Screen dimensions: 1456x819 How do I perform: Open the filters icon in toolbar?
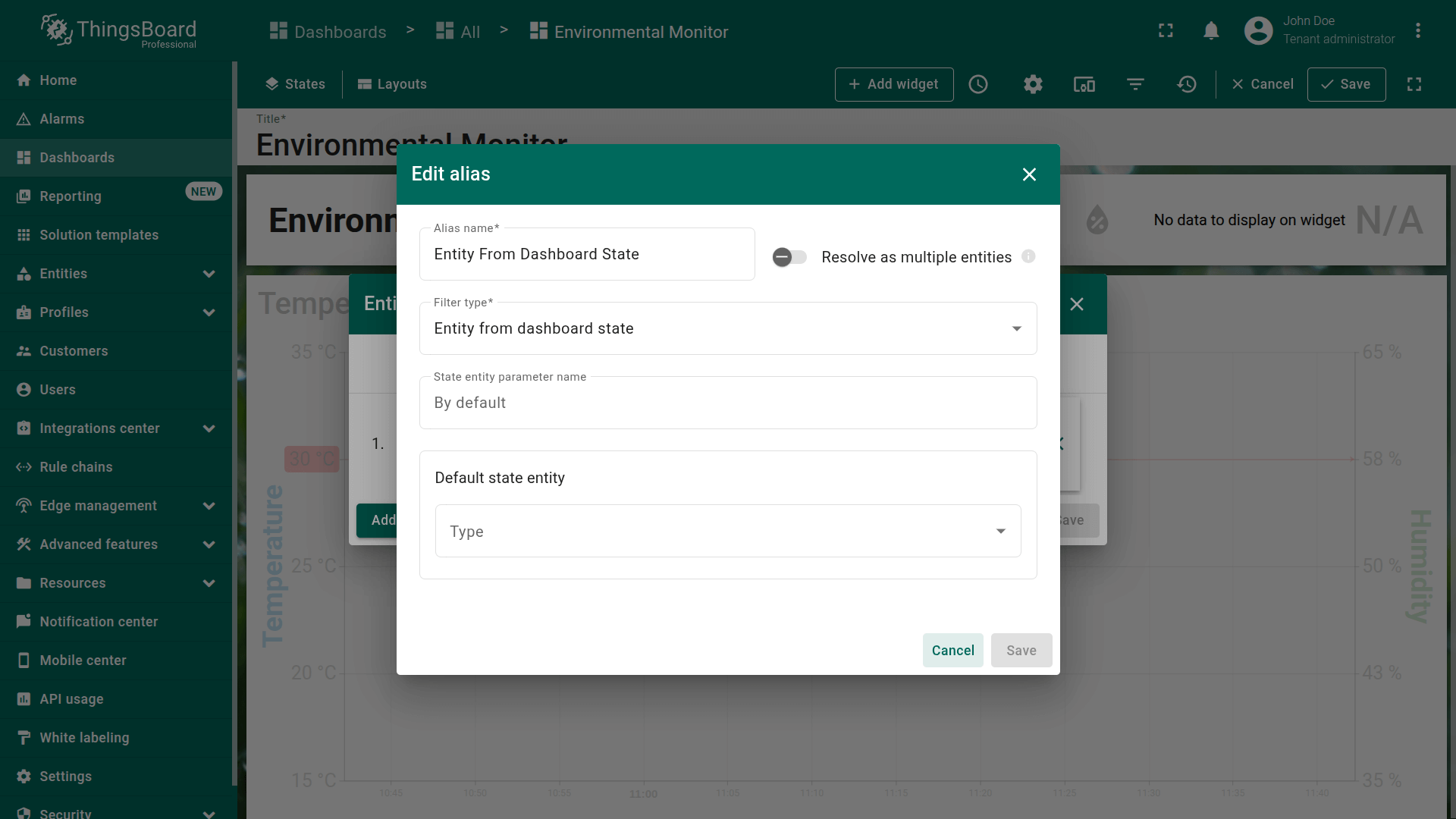pos(1135,84)
